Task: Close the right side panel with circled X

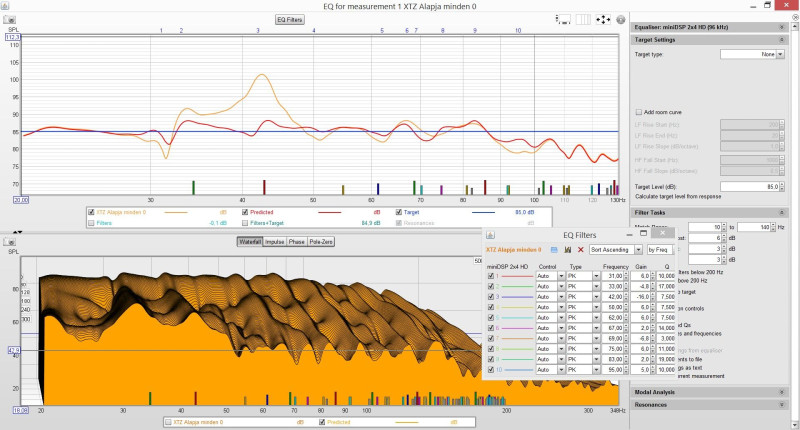Action: point(795,17)
